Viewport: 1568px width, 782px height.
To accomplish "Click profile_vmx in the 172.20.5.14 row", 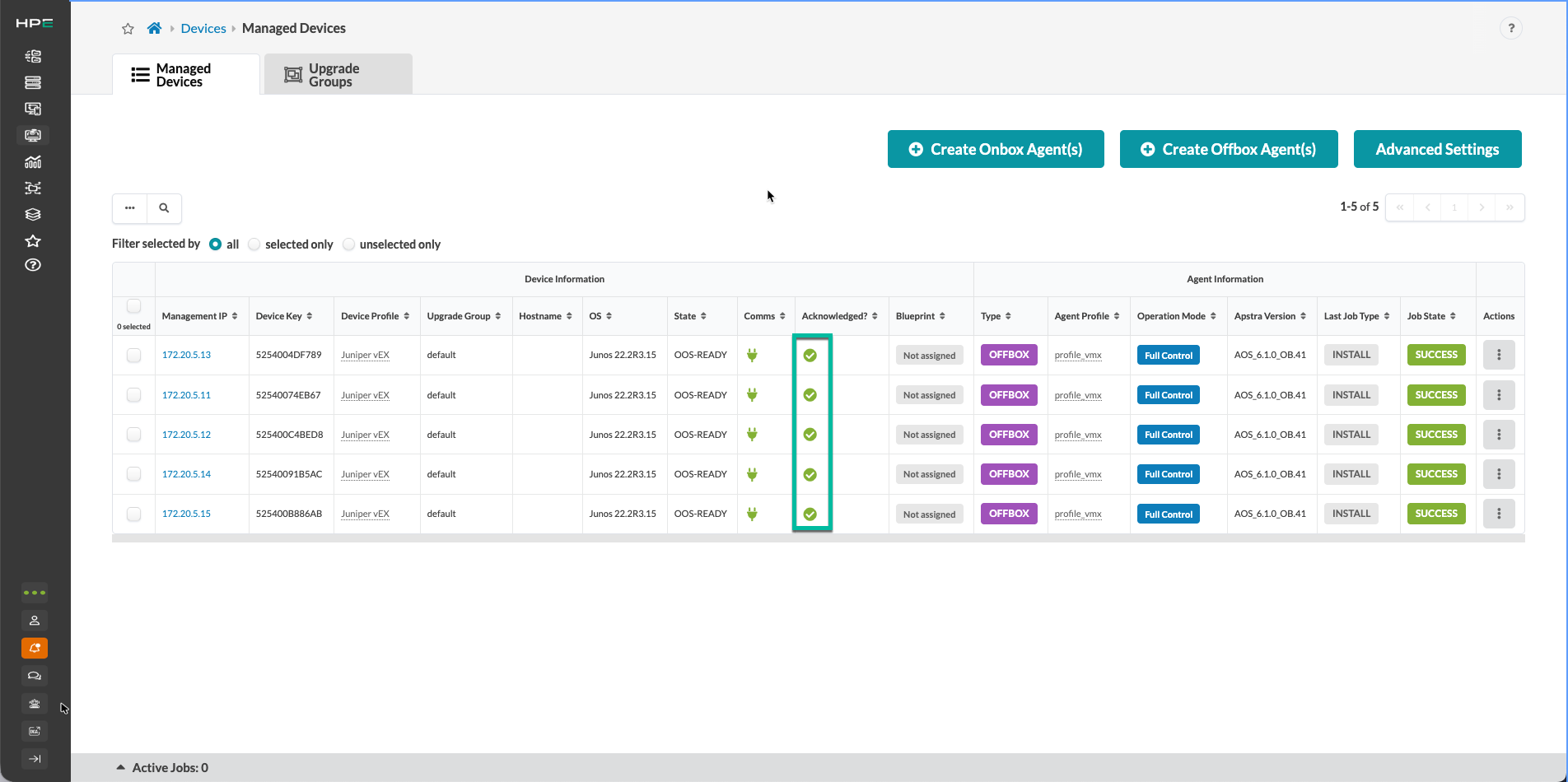I will click(1078, 474).
